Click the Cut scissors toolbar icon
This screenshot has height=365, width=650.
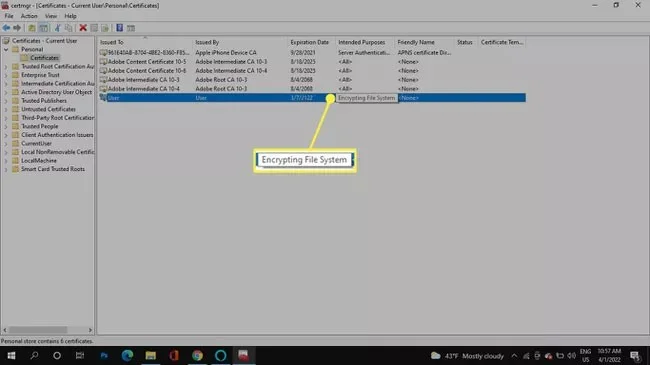tap(58, 28)
